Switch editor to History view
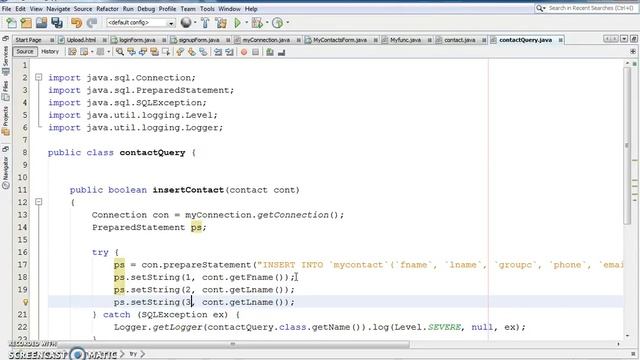640x360 pixels. (x=50, y=51)
